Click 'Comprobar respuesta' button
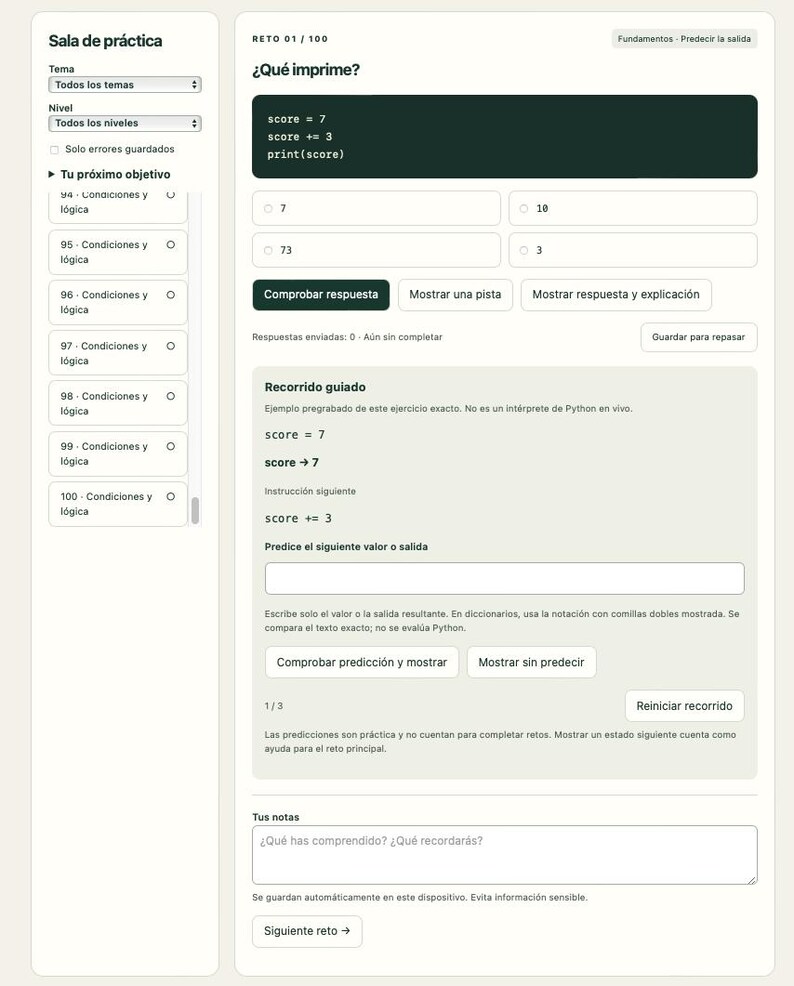 [321, 295]
